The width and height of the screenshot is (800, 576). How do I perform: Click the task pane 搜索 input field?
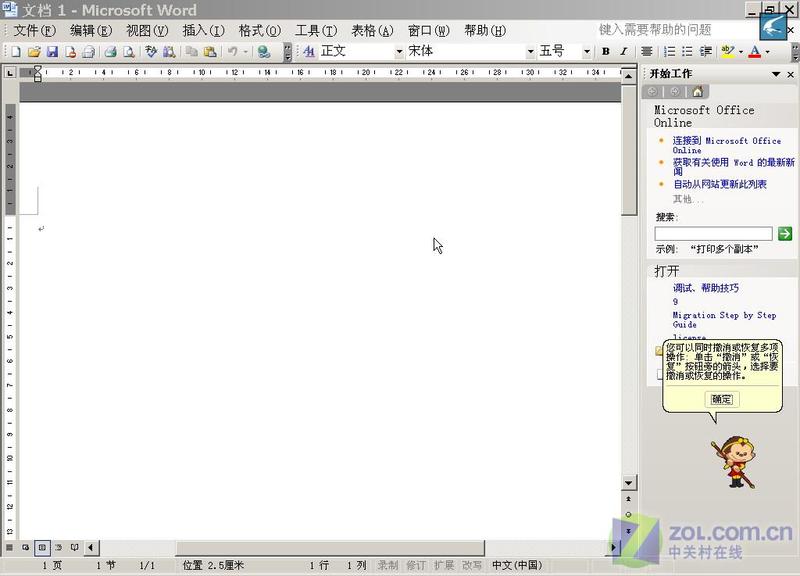tap(713, 234)
